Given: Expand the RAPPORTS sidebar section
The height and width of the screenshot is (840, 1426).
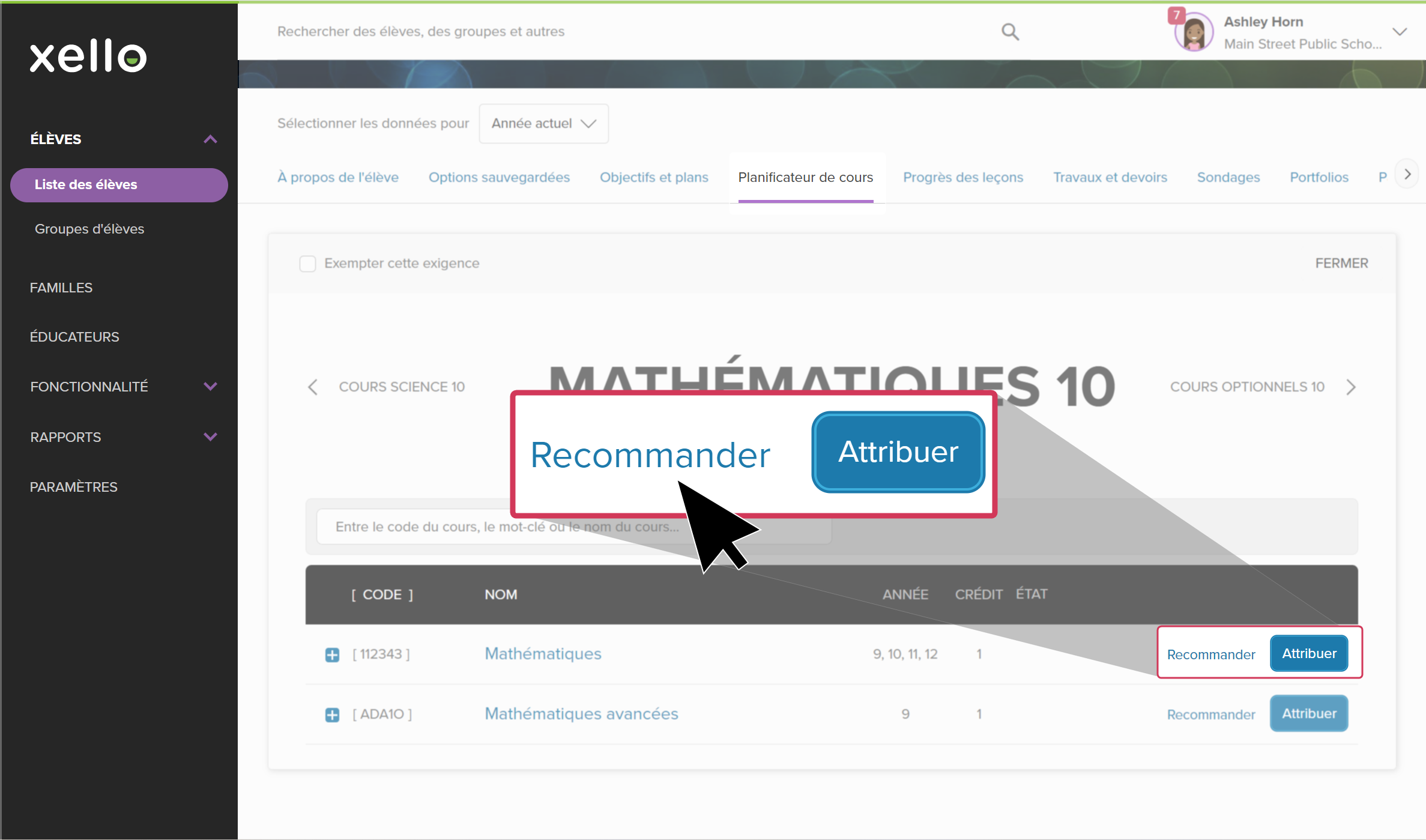Looking at the screenshot, I should (210, 437).
